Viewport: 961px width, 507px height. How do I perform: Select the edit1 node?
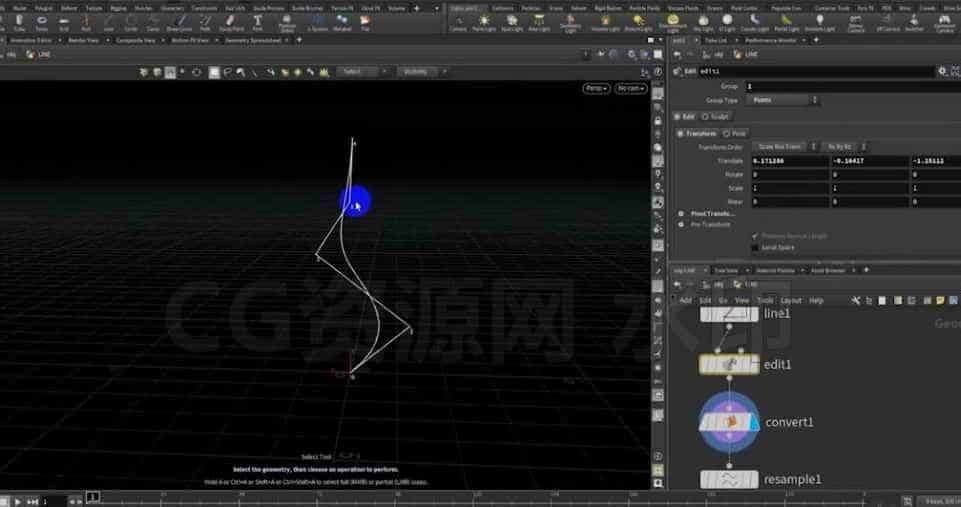coord(729,365)
